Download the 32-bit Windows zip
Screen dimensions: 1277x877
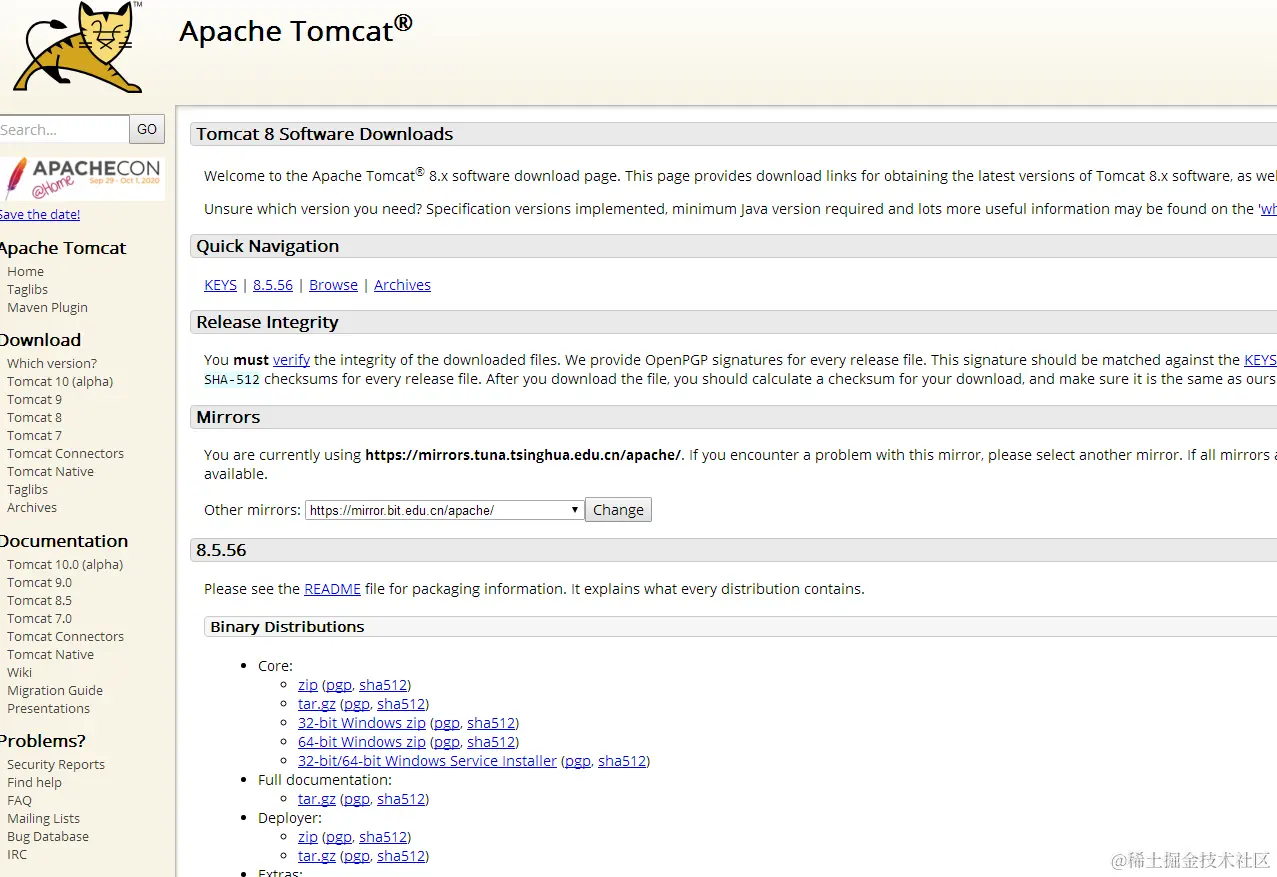362,723
